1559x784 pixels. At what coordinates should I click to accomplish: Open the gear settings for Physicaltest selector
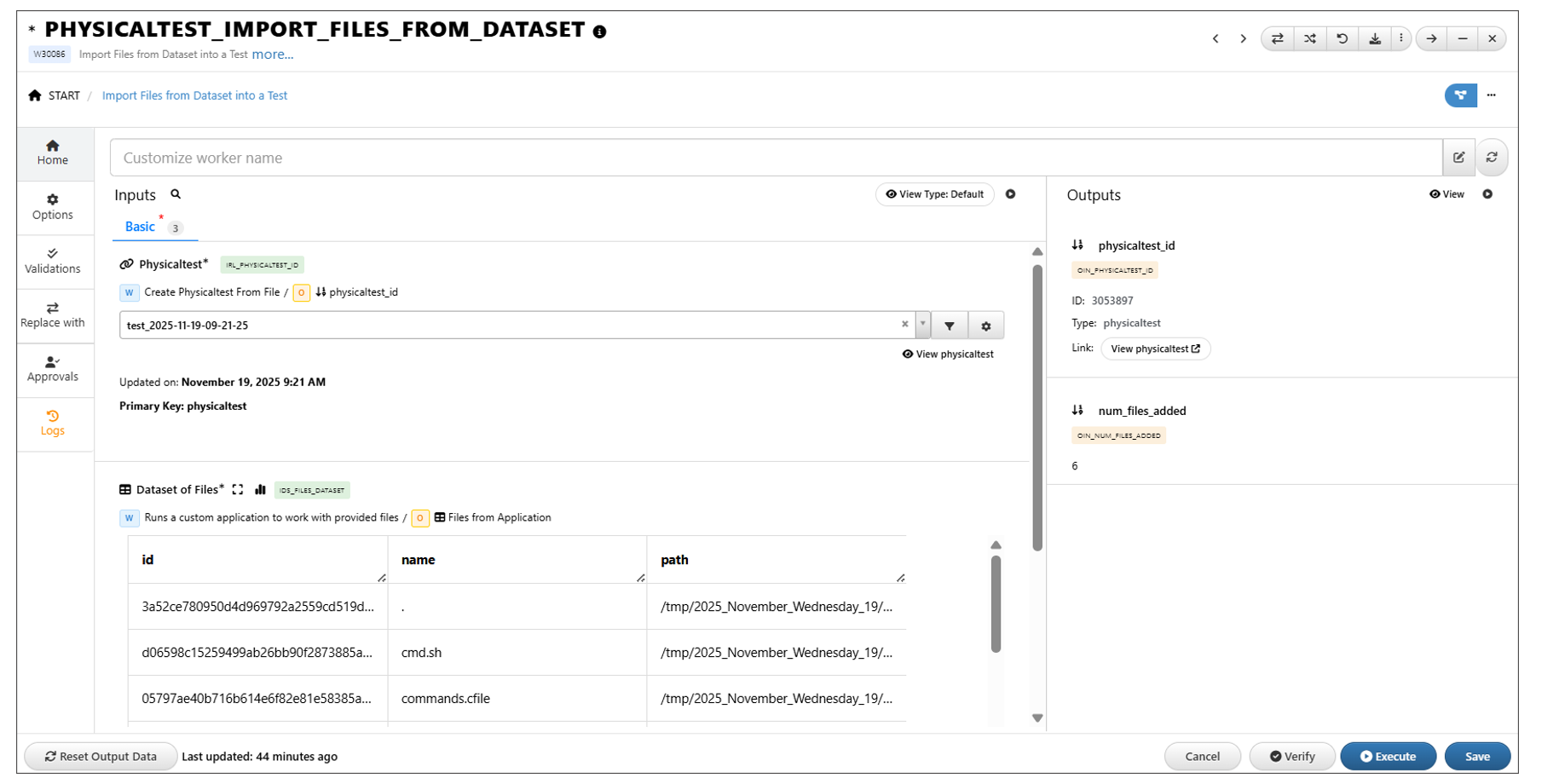[985, 326]
